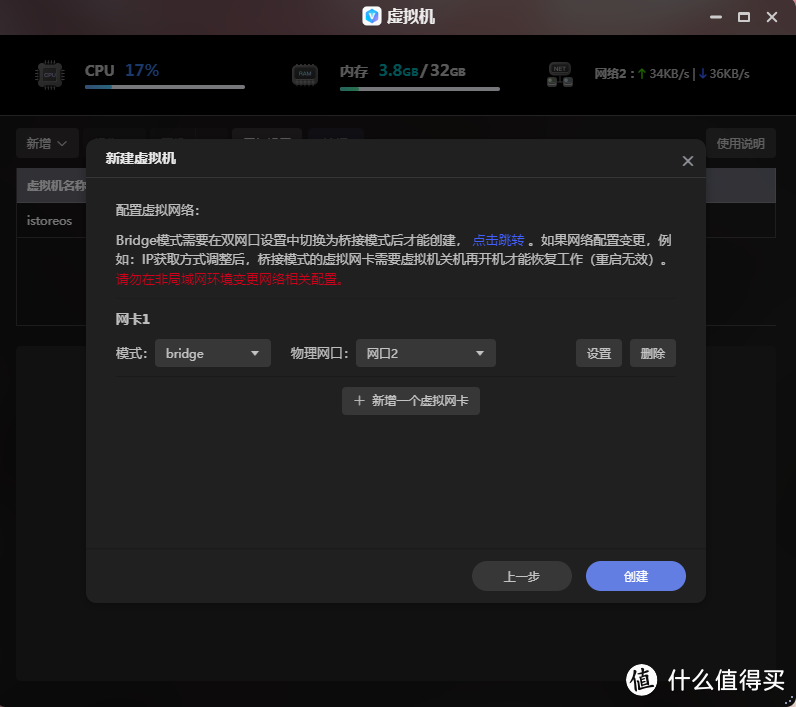Click the 设置 button for 网卡1

coord(599,353)
